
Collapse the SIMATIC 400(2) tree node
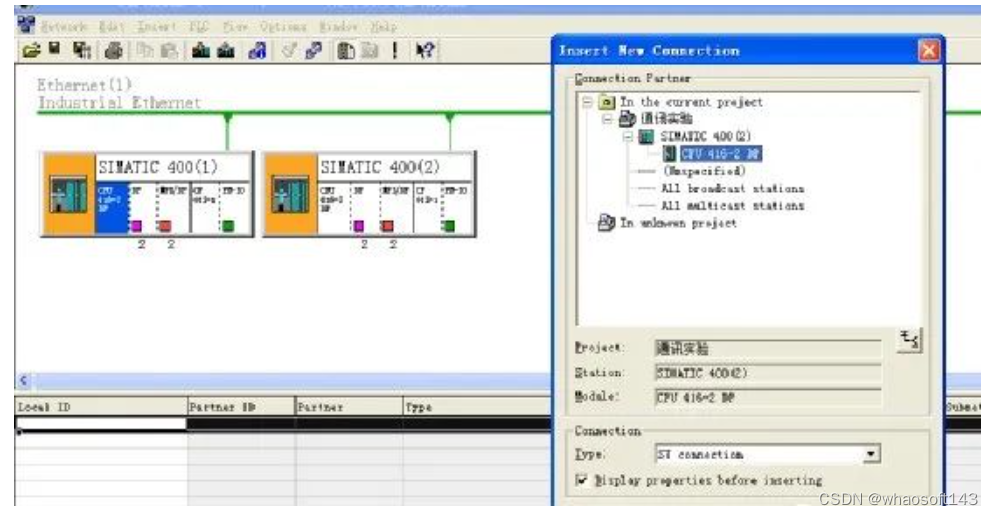point(628,136)
